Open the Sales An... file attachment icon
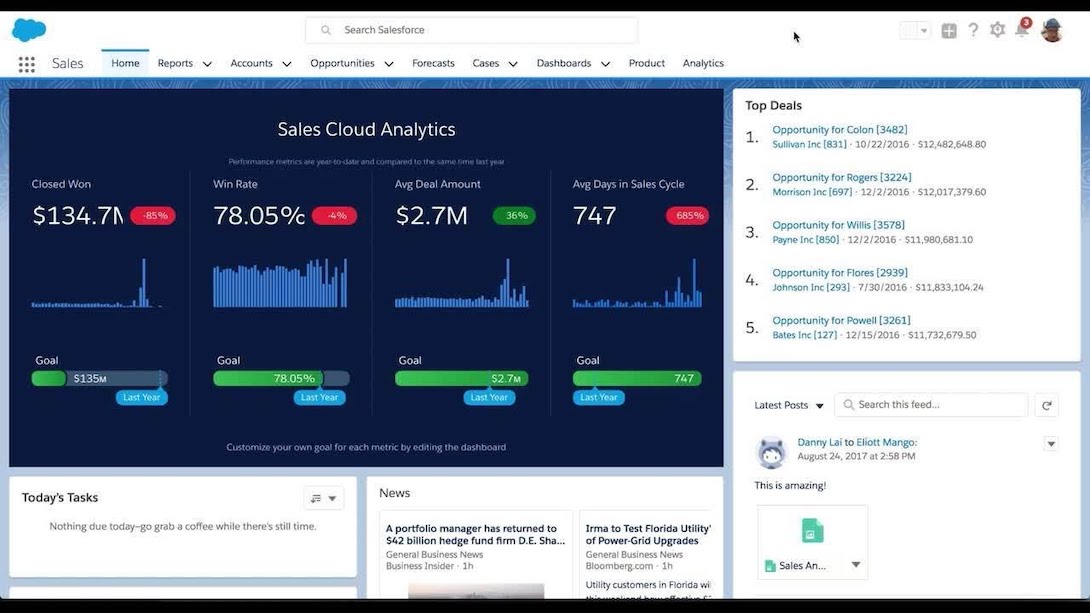Viewport: 1090px width, 613px height. [812, 531]
